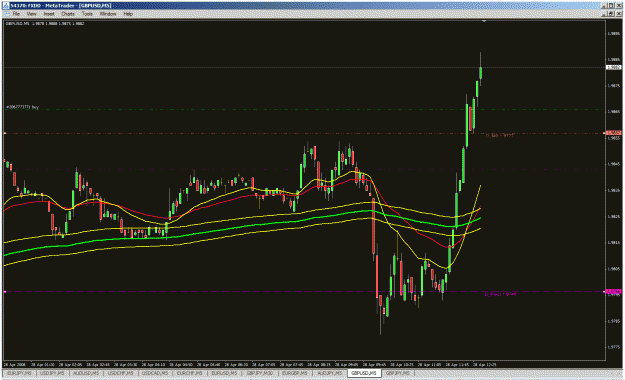The image size is (625, 380).
Task: Switch to the EURUSD,M5 chart tab
Action: tap(224, 373)
